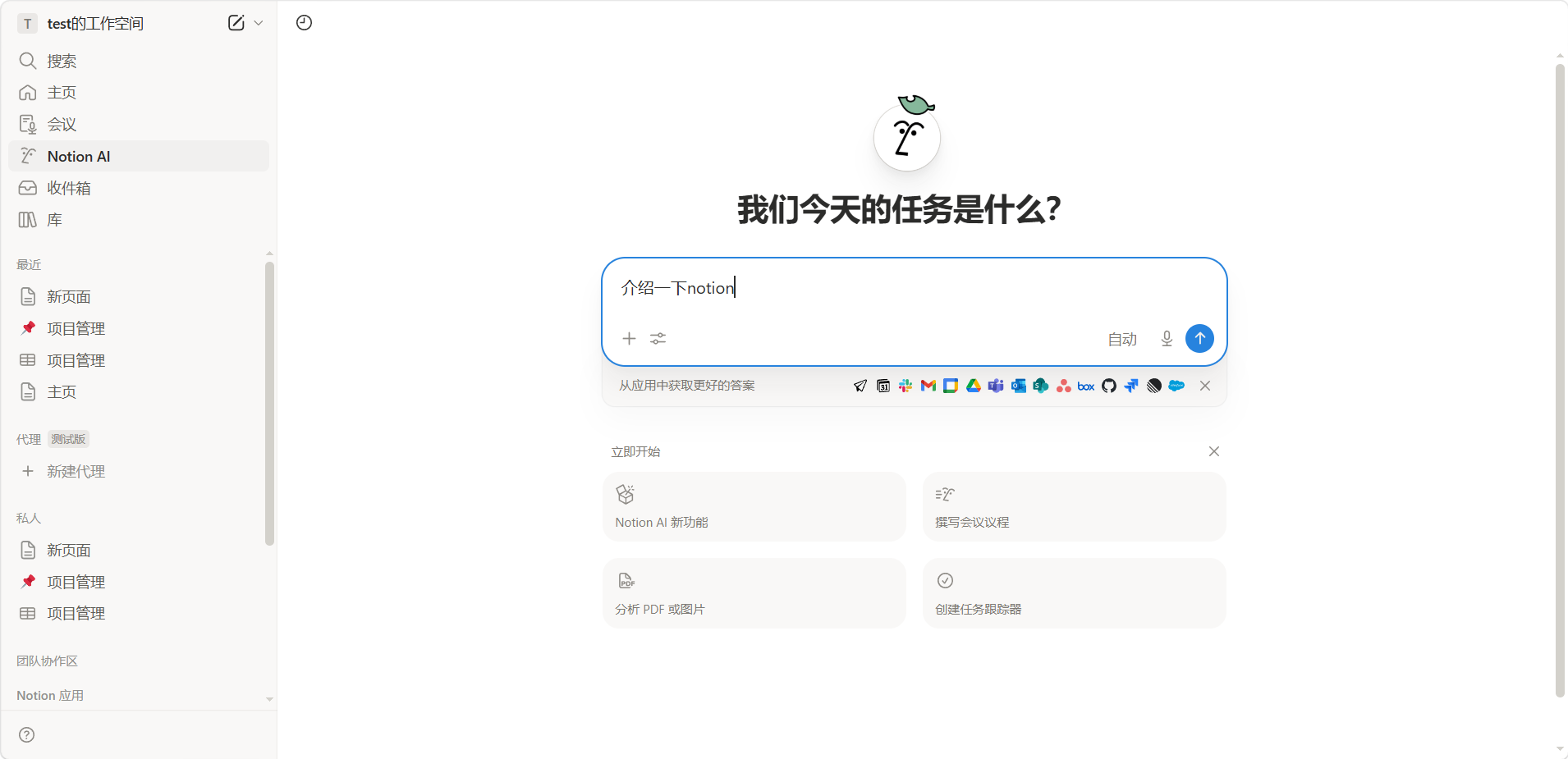This screenshot has width=1568, height=759.
Task: Open the prompt settings sliders icon
Action: pos(658,339)
